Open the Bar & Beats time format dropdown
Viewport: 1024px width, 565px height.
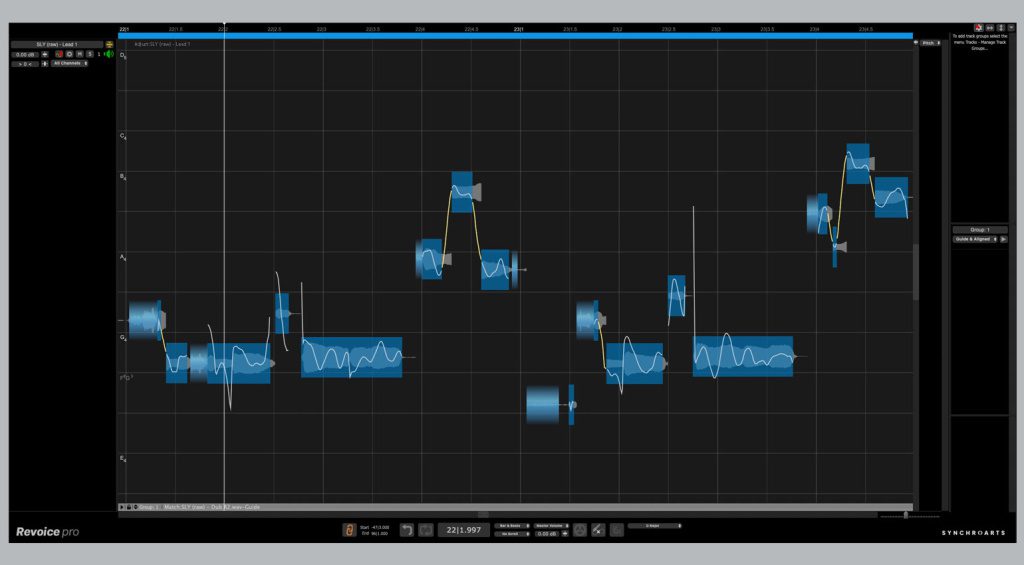click(511, 526)
